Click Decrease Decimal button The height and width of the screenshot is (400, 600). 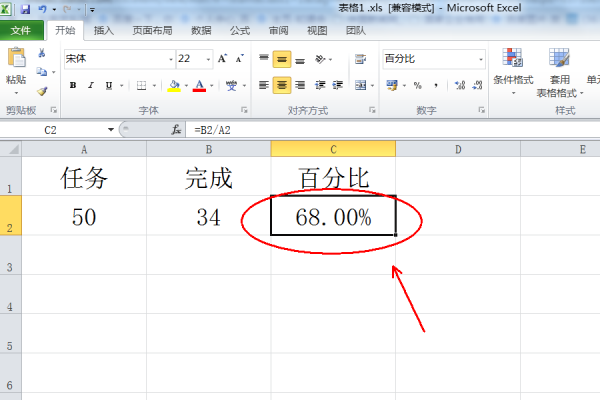pos(477,85)
